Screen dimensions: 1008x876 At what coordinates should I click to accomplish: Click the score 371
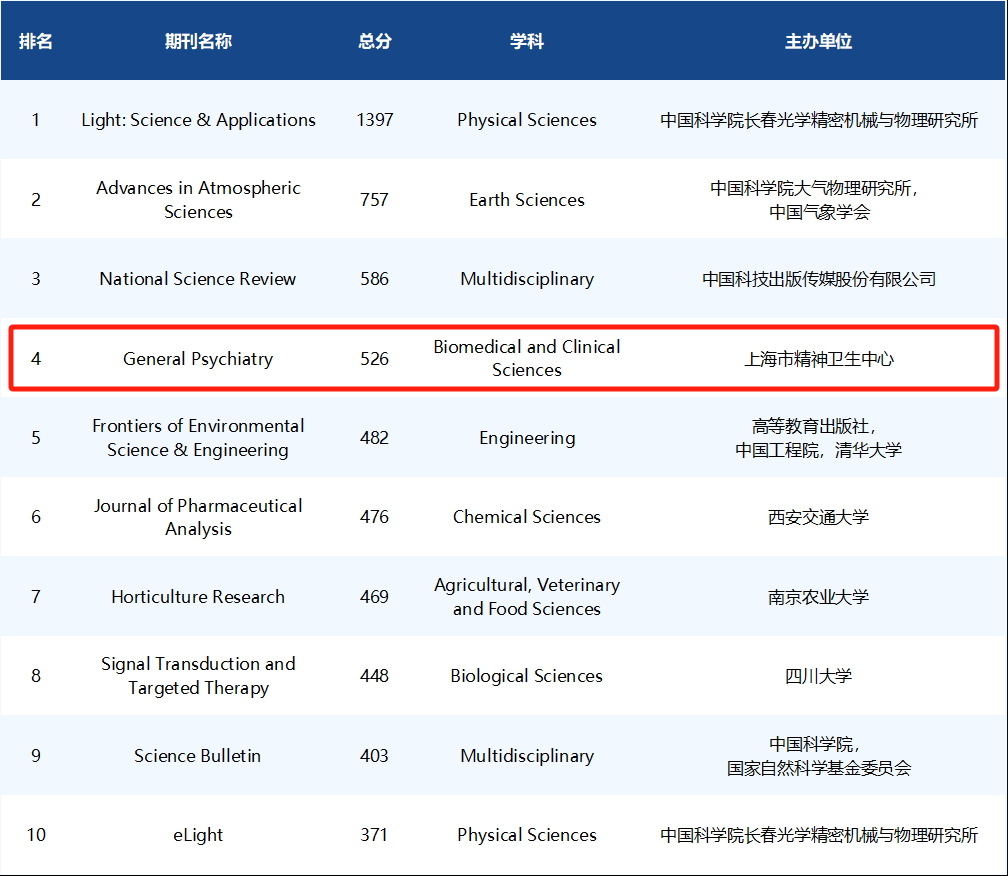[374, 835]
